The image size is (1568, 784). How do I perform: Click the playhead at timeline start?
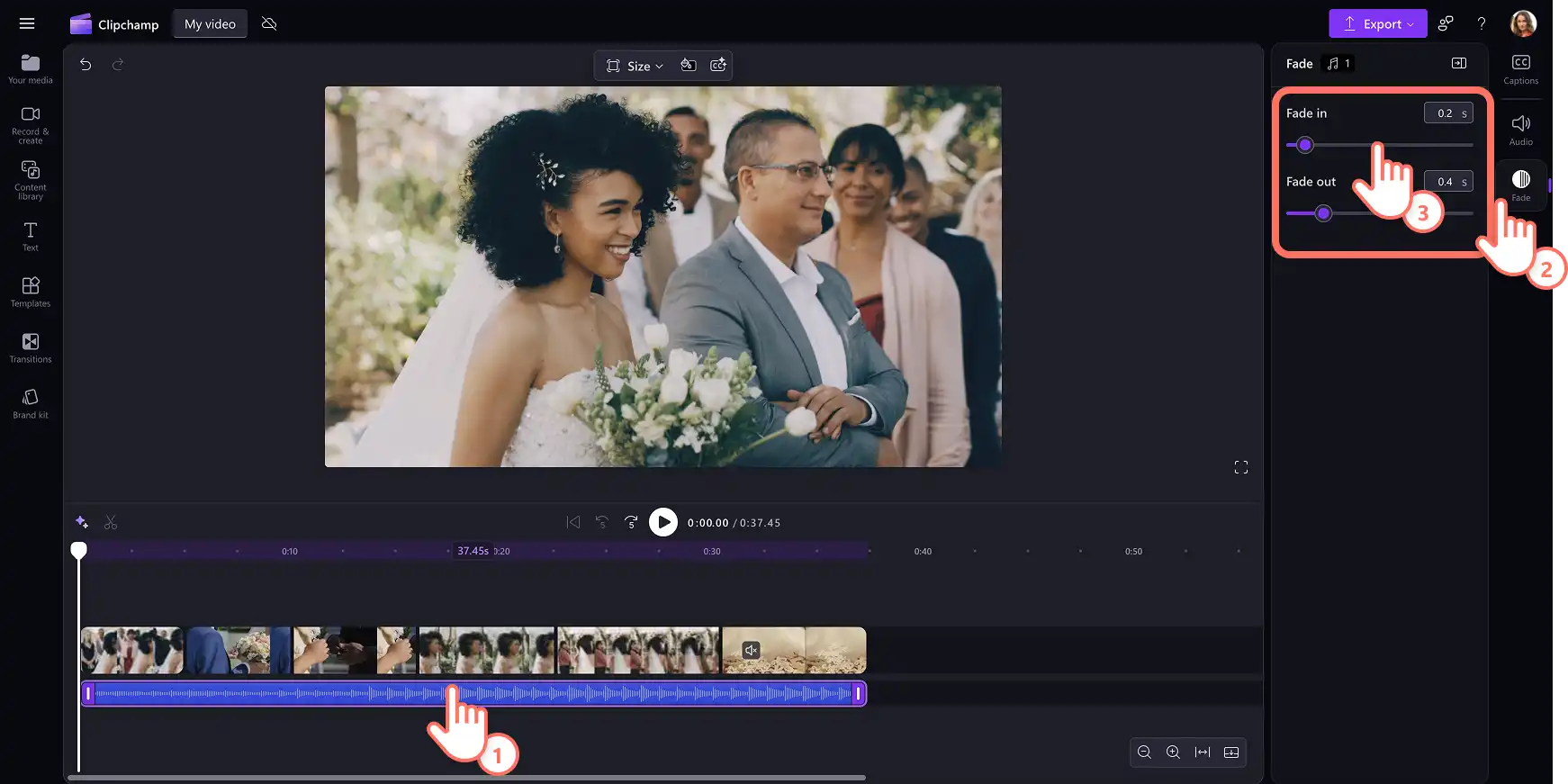point(79,550)
